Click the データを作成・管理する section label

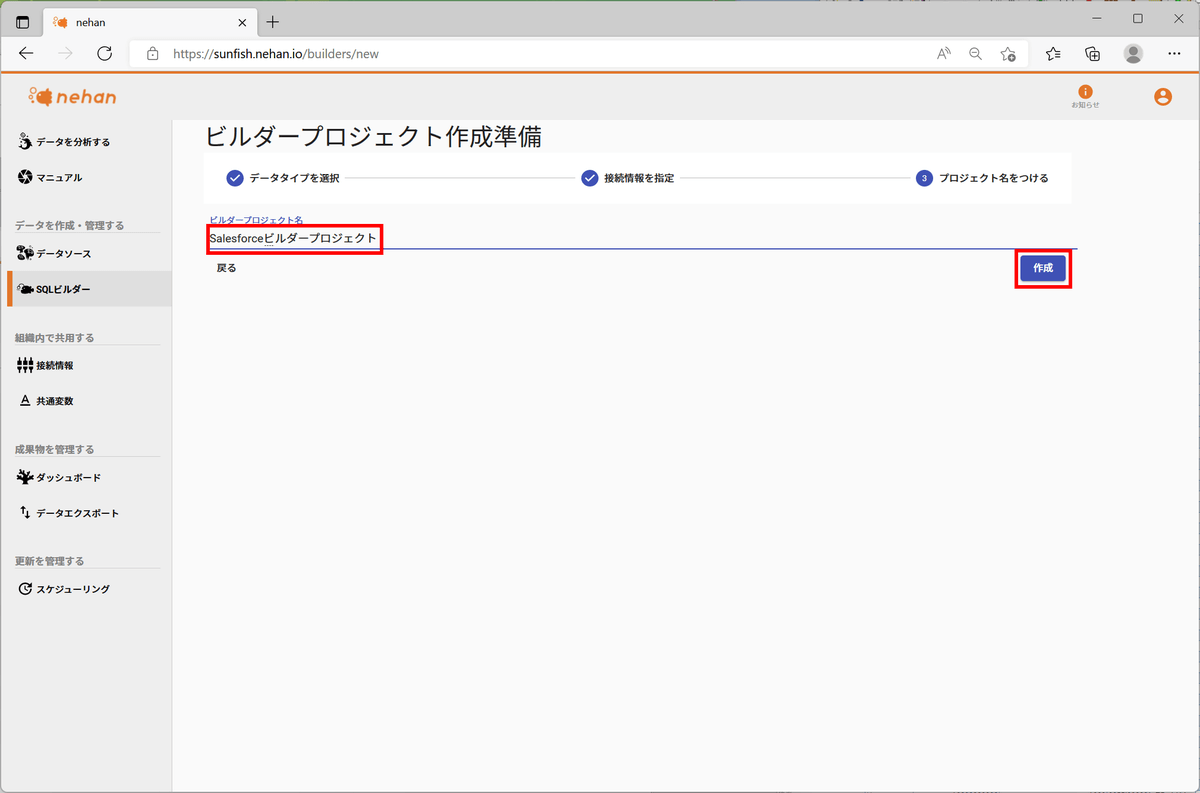[x=70, y=225]
